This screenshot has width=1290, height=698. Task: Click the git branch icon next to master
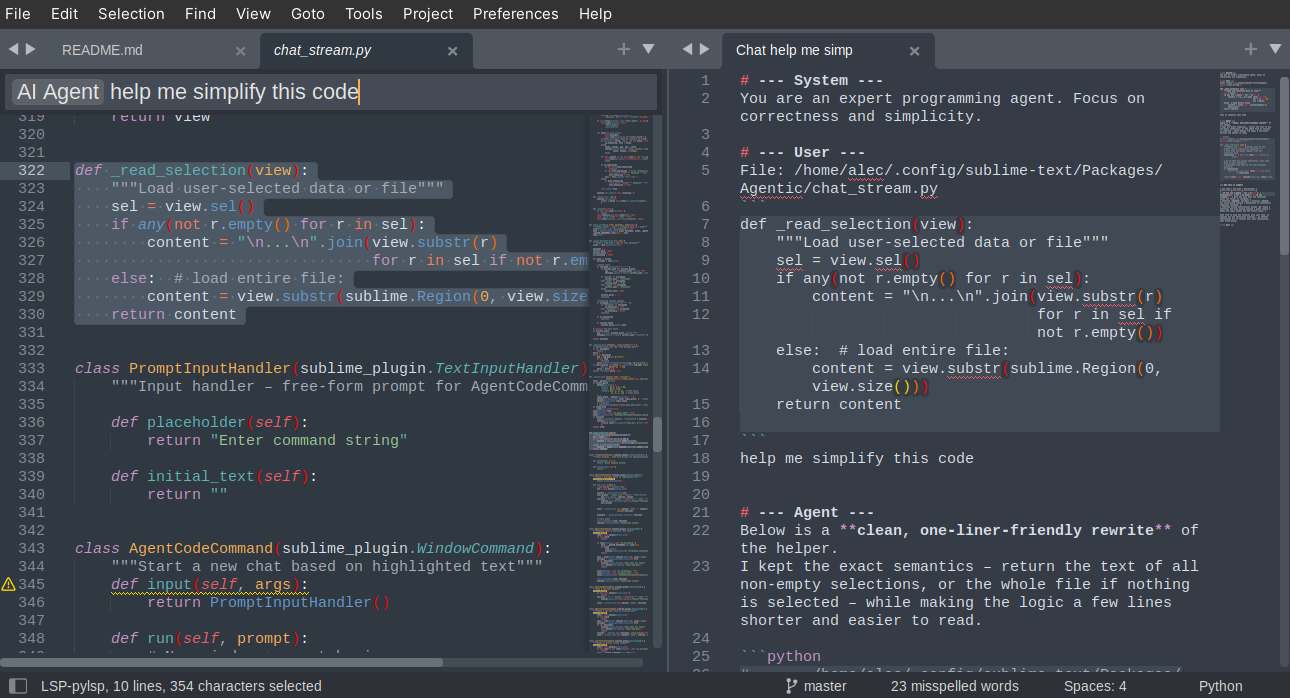coord(789,686)
